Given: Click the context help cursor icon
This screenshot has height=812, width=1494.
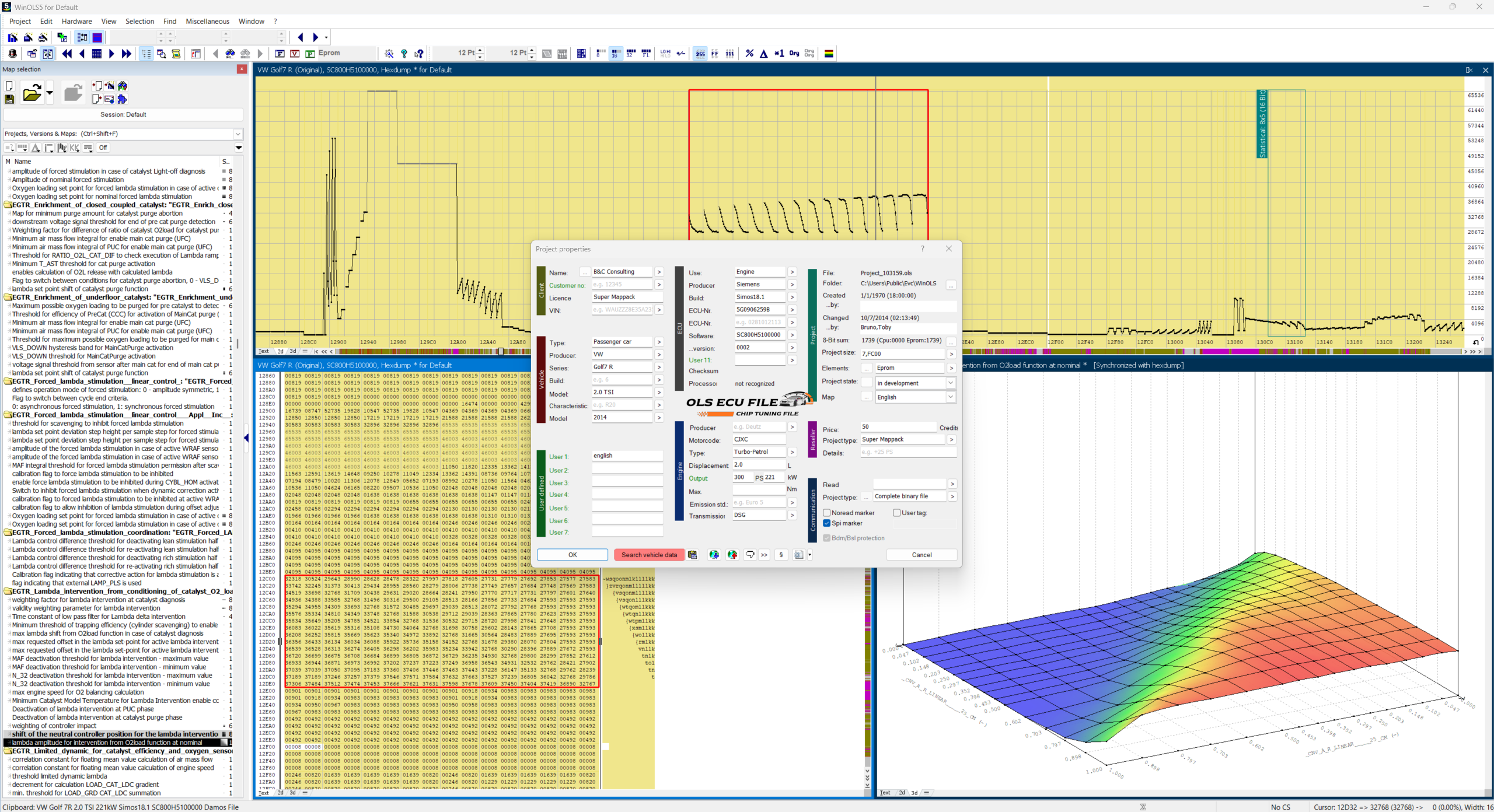Looking at the screenshot, I should (419, 54).
